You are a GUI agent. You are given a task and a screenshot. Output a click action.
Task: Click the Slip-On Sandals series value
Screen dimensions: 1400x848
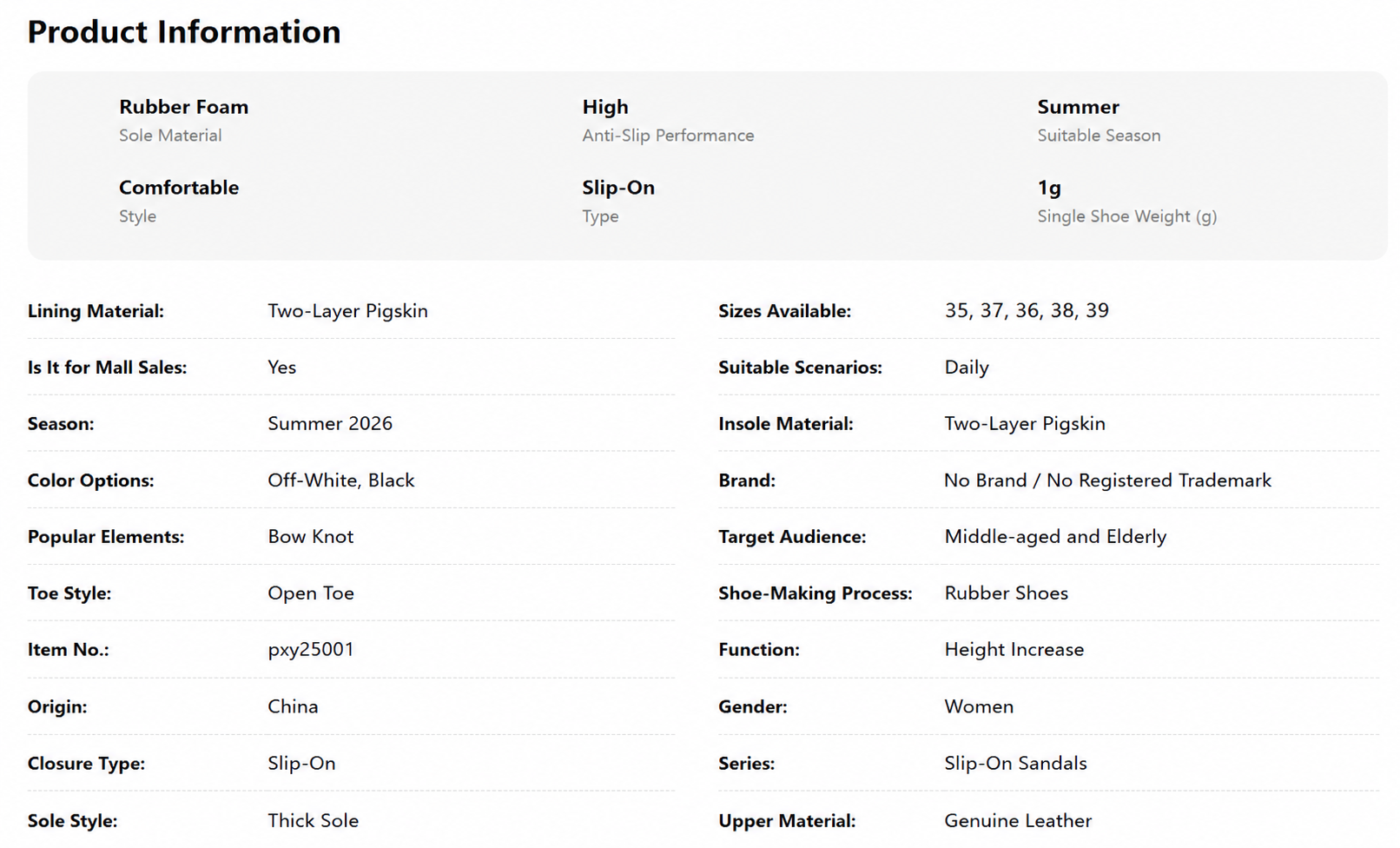[1015, 763]
